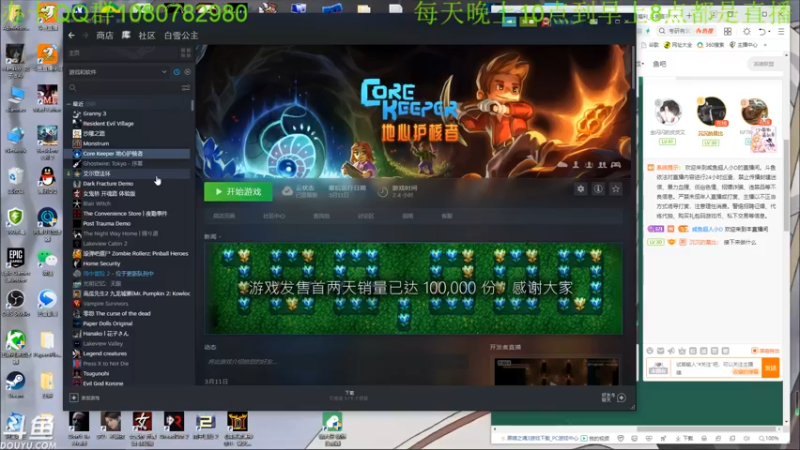Select Ghostwire: Tokyo in the list
Screen dimensions: 800x450
(112, 163)
